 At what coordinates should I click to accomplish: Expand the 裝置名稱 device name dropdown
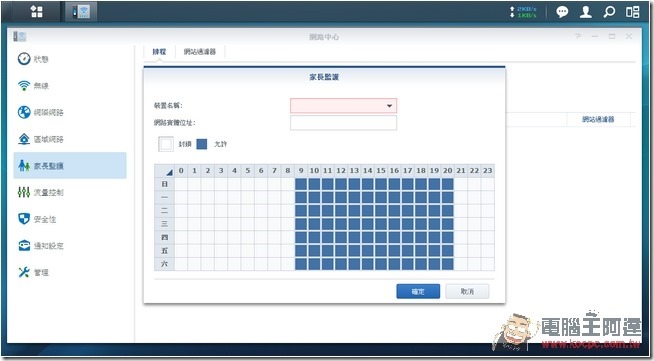389,106
